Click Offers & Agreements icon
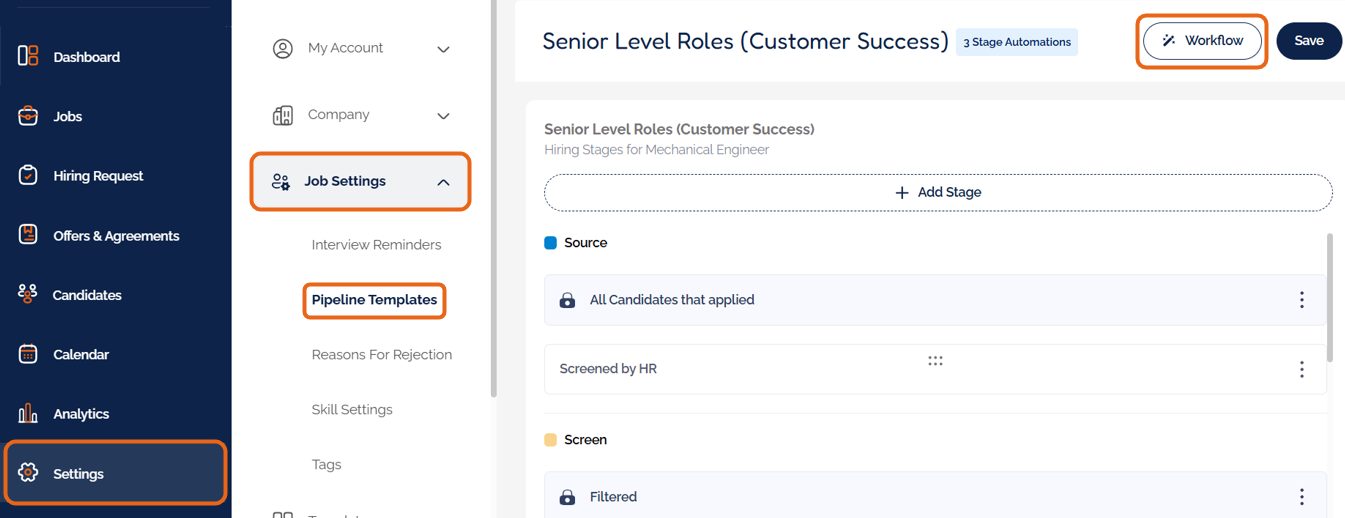 28,235
